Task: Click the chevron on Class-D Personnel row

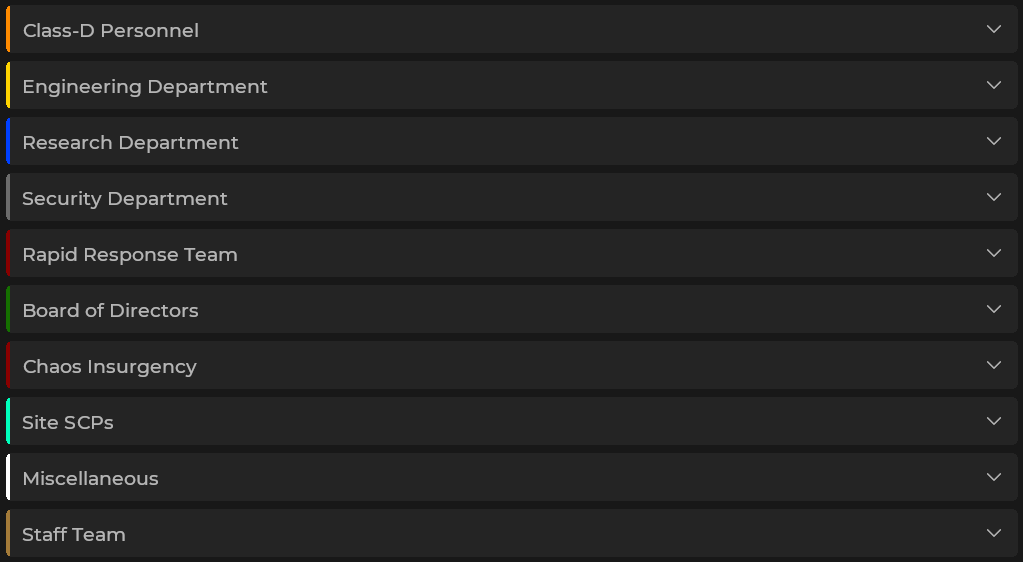Action: click(993, 30)
